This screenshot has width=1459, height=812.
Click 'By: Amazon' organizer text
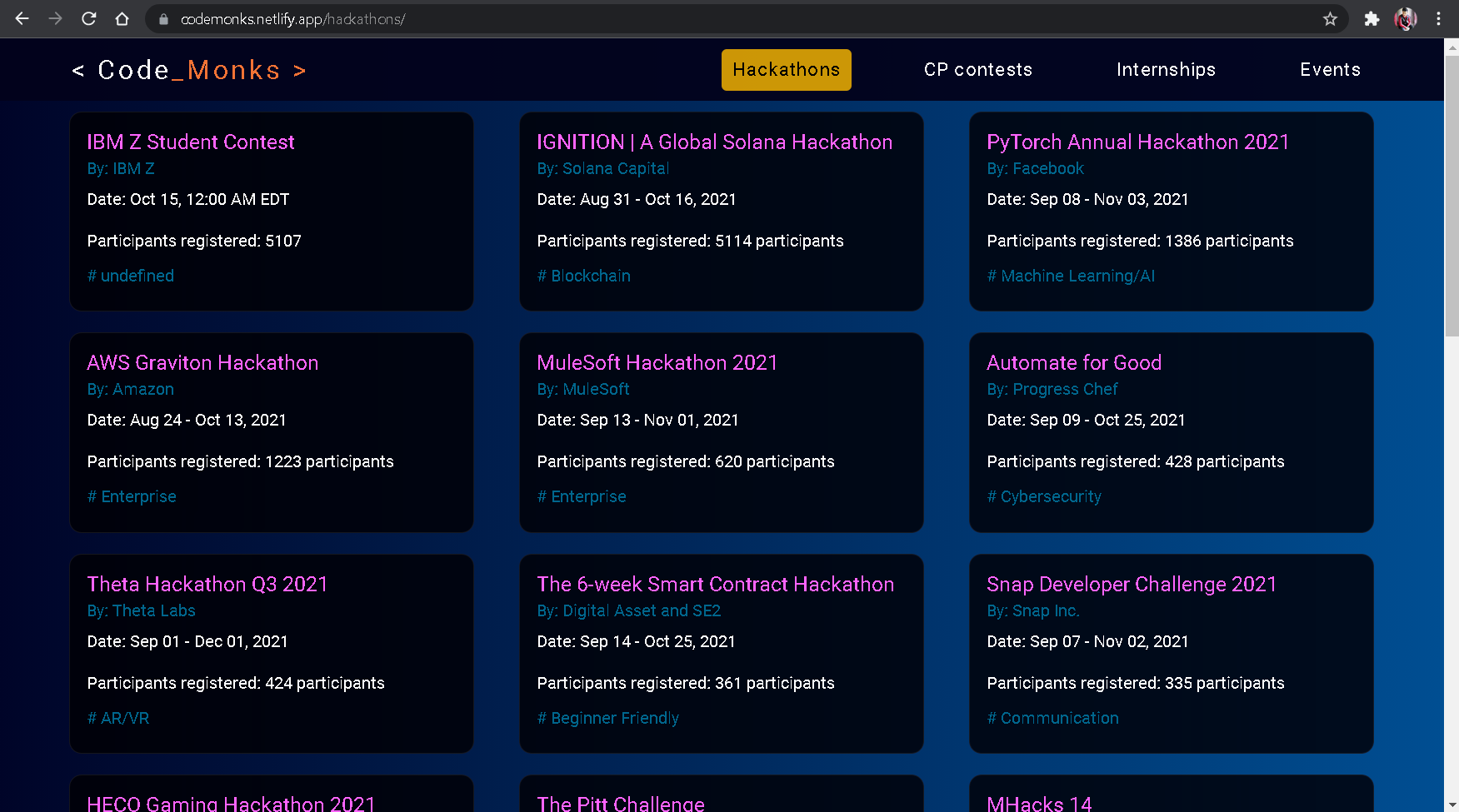(131, 390)
